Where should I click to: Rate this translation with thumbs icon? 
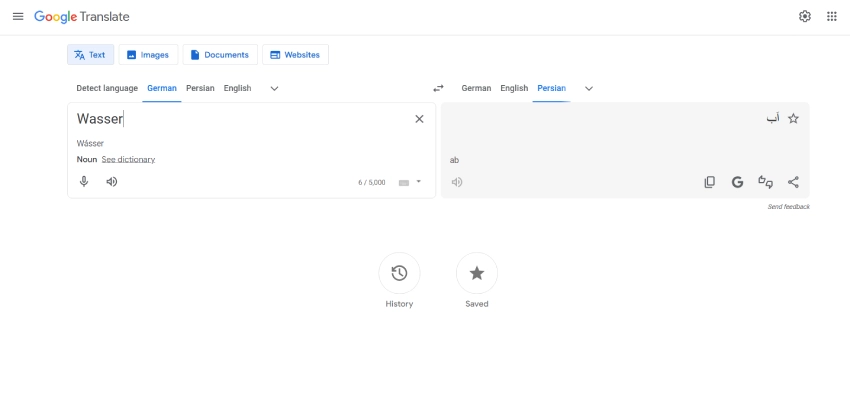point(765,182)
